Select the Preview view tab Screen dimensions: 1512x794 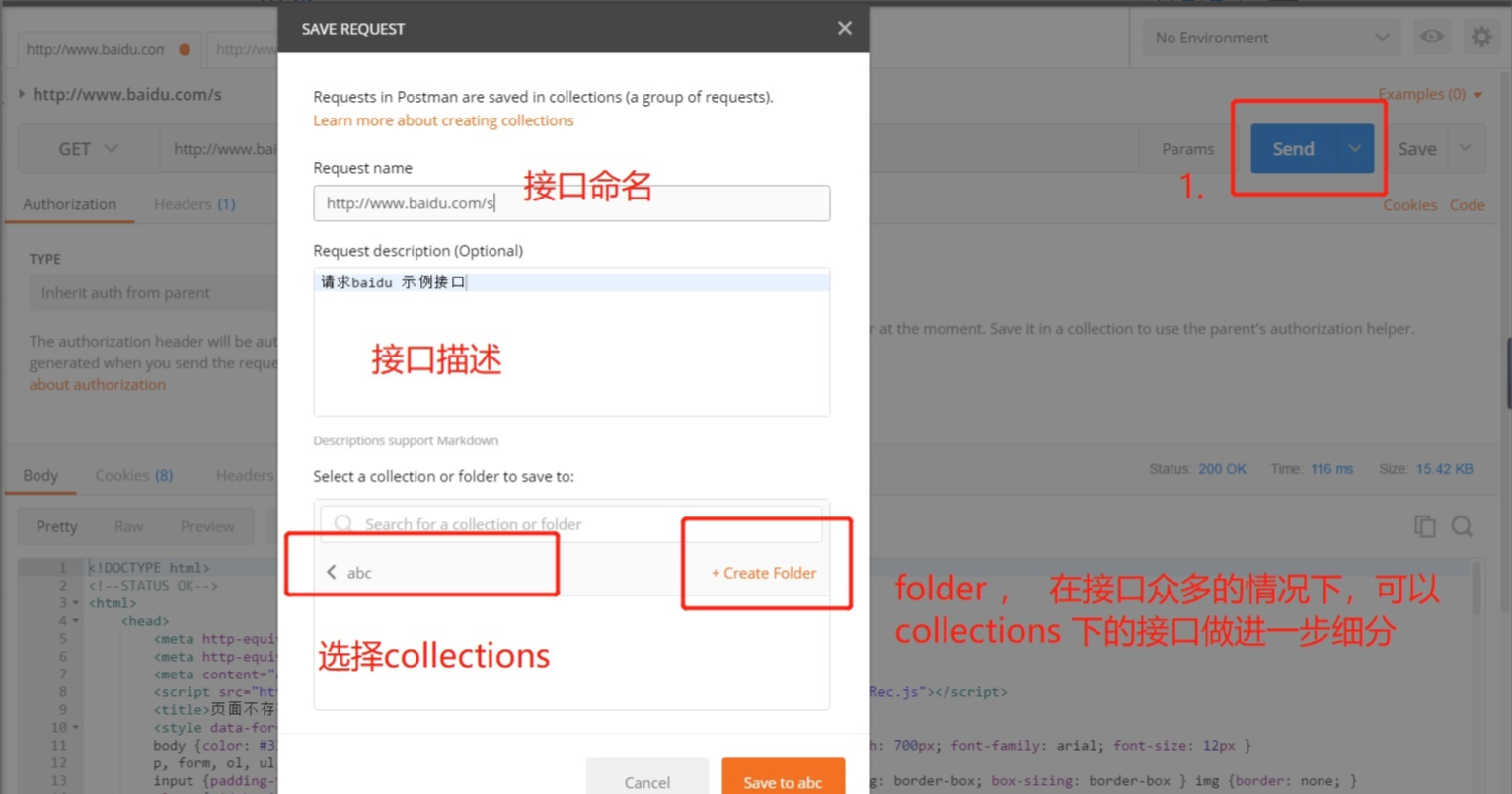point(207,526)
